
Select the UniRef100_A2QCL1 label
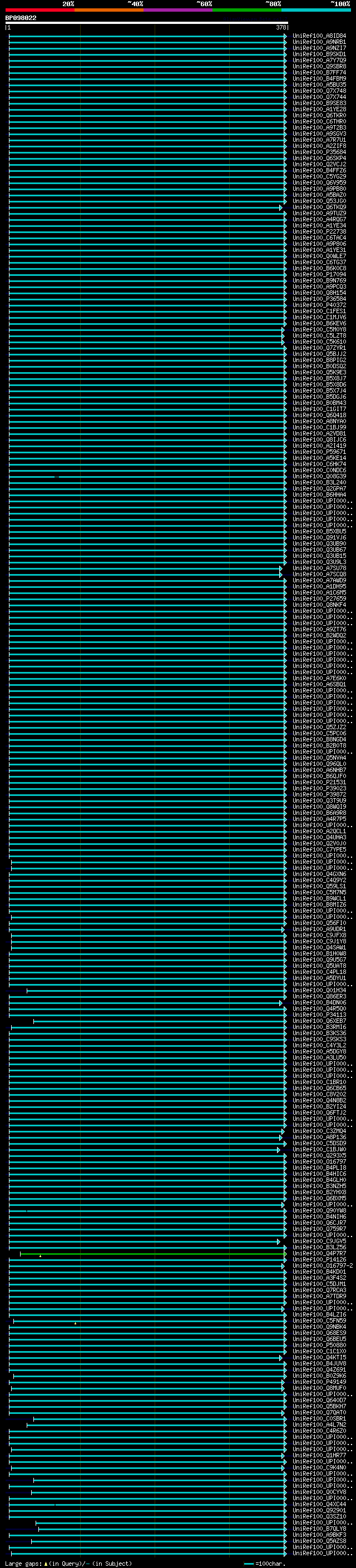coord(319,832)
